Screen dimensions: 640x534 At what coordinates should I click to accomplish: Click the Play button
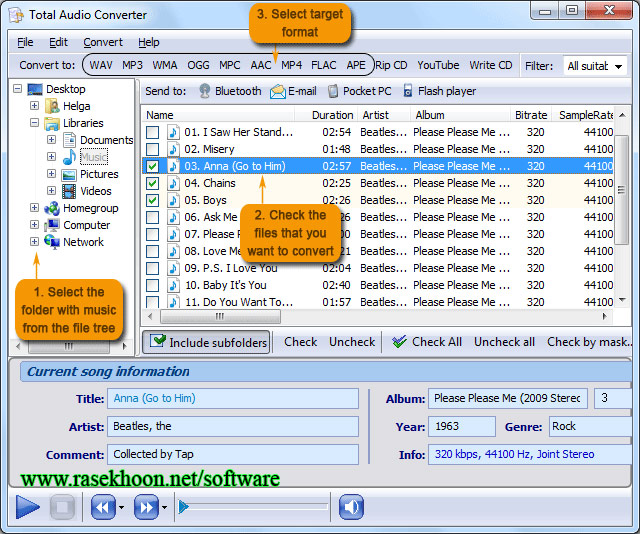(28, 507)
